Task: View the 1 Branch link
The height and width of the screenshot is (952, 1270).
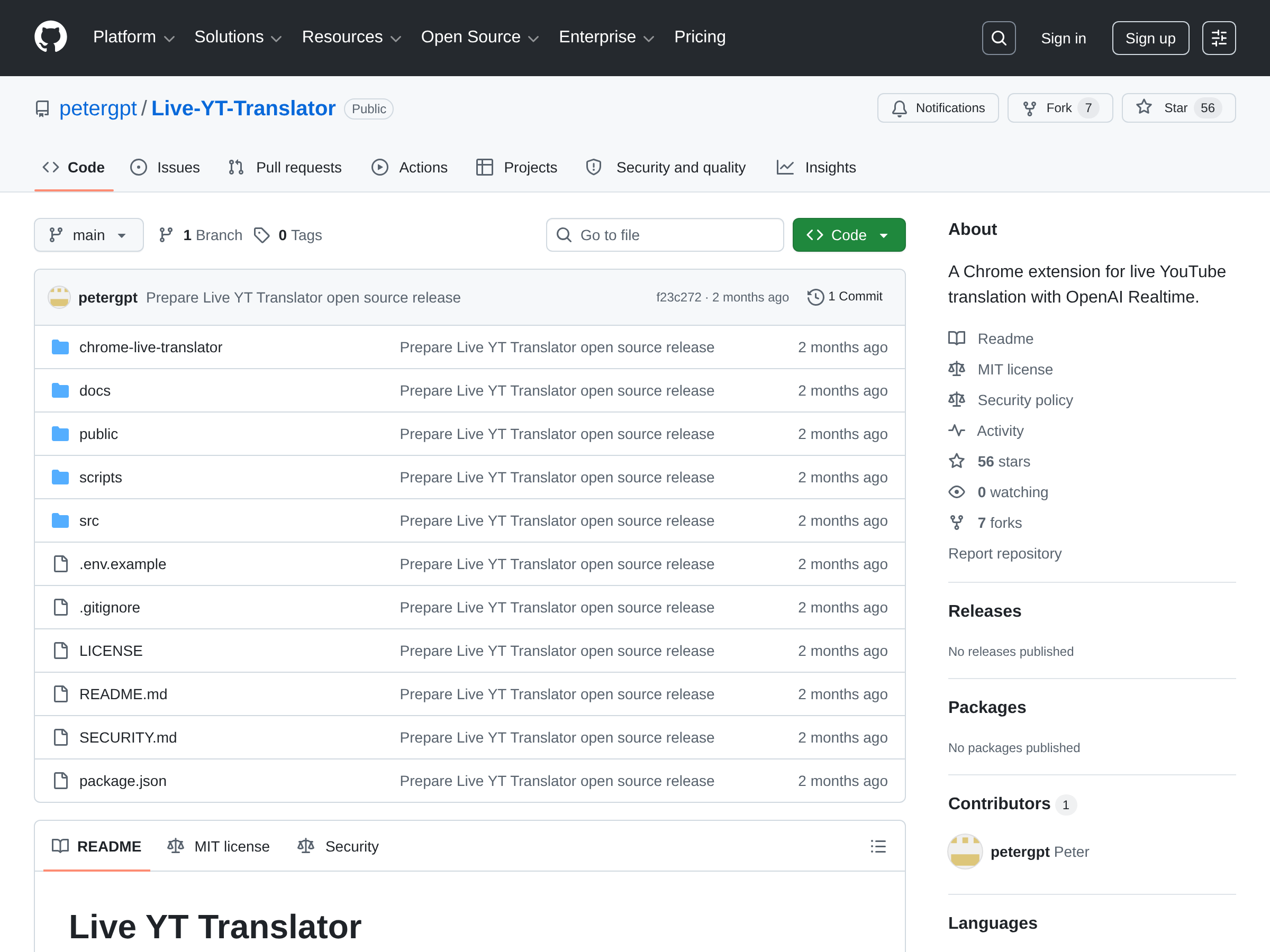Action: [201, 235]
